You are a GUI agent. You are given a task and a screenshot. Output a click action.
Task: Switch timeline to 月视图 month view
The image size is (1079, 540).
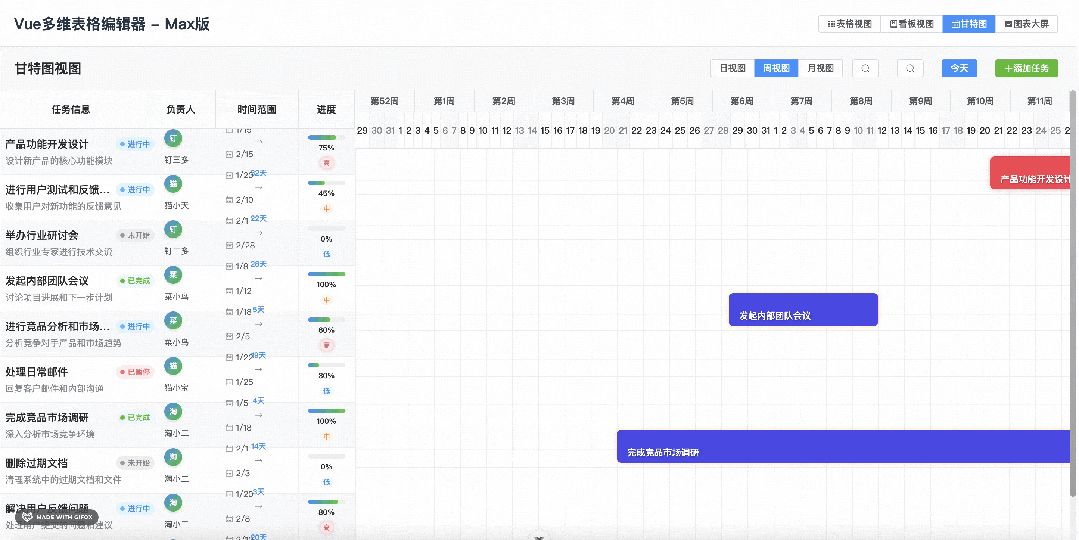point(820,68)
